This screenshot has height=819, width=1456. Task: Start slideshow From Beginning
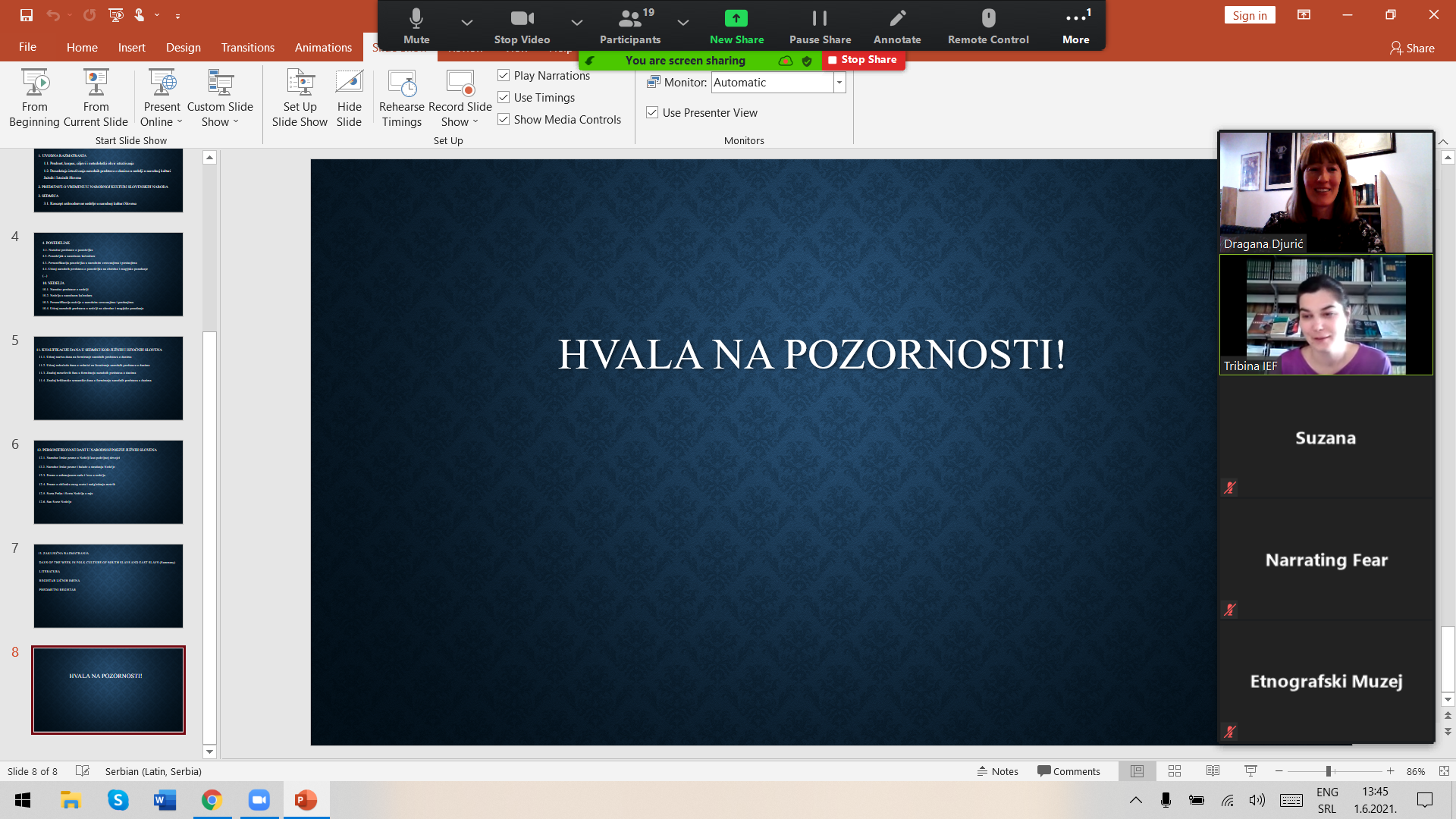pos(35,99)
